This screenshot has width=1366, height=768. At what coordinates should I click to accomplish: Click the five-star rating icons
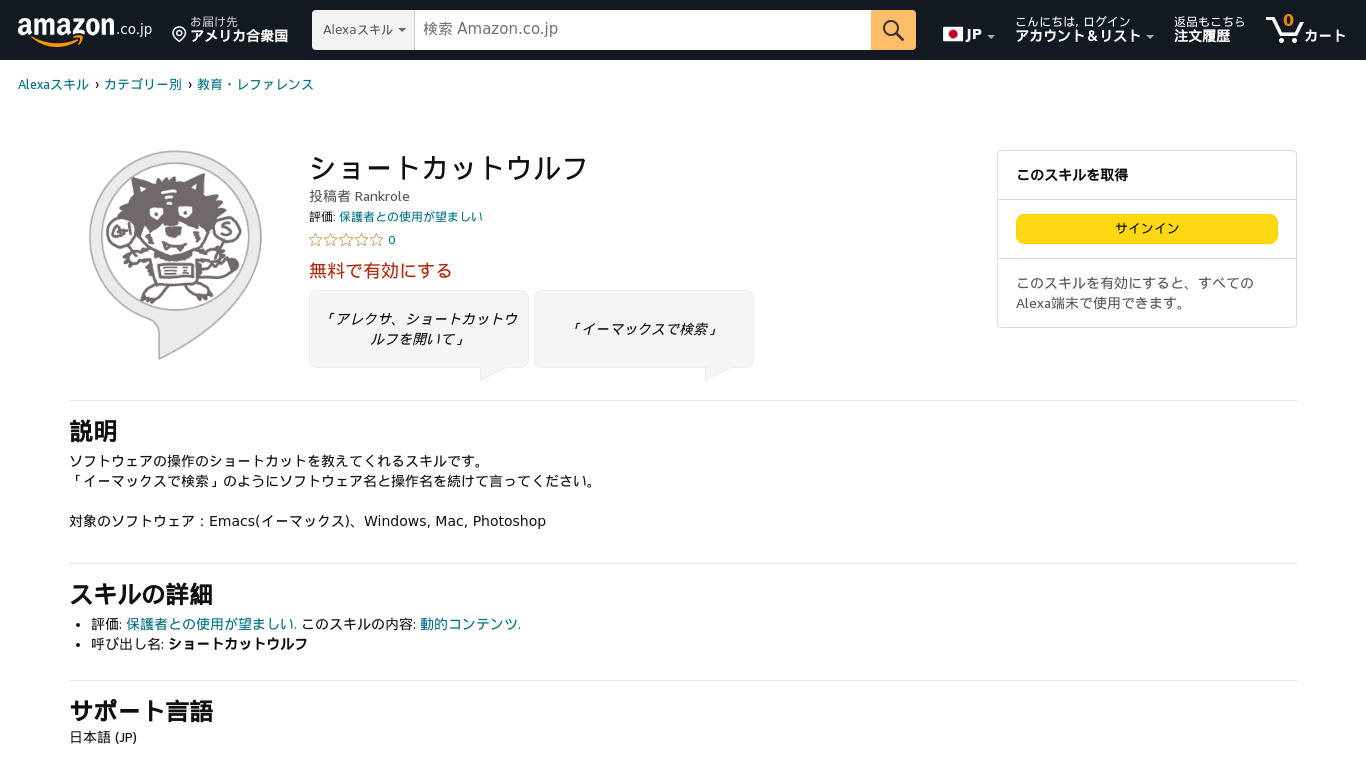coord(346,240)
